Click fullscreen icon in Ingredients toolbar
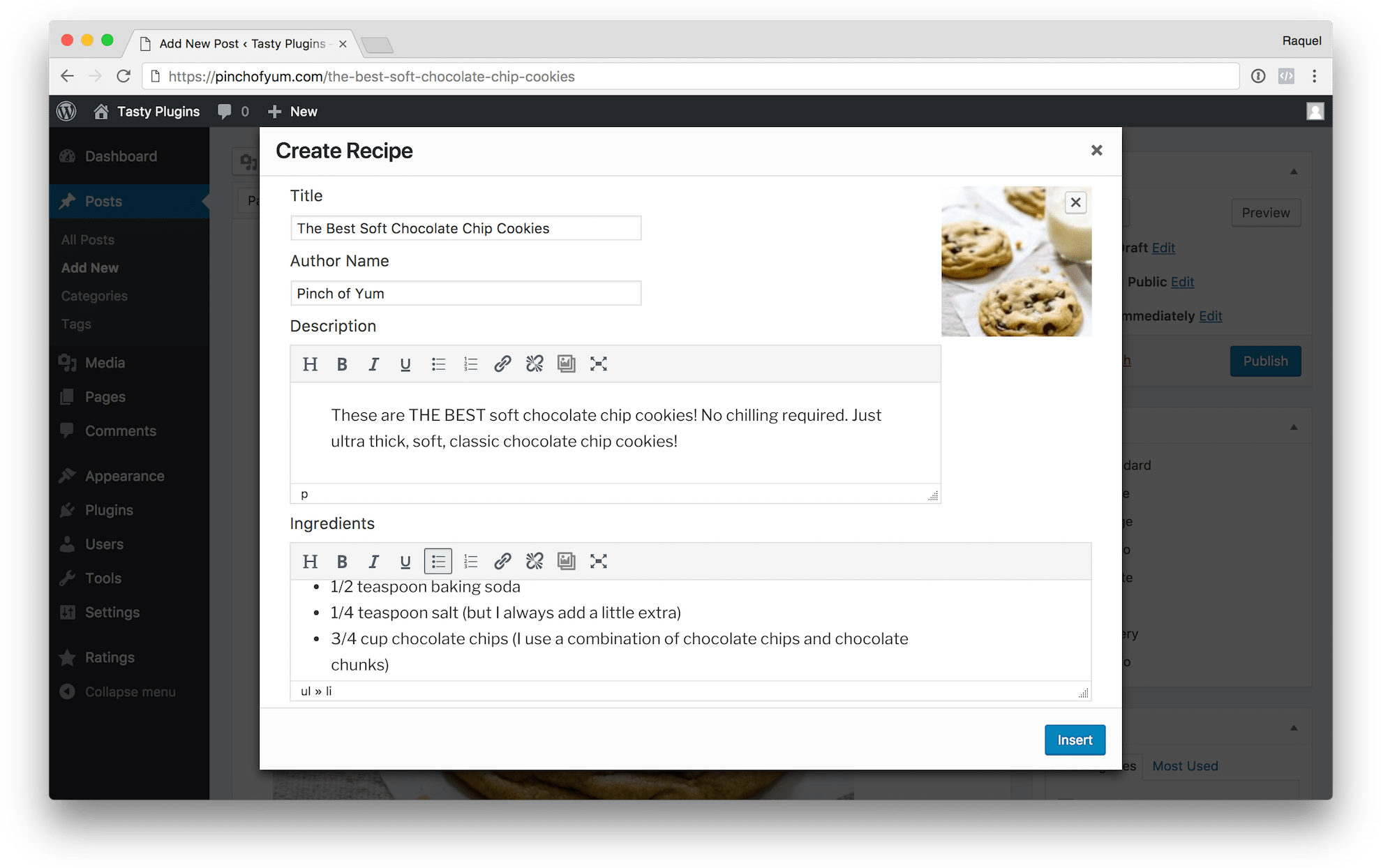This screenshot has width=1381, height=868. 598,562
